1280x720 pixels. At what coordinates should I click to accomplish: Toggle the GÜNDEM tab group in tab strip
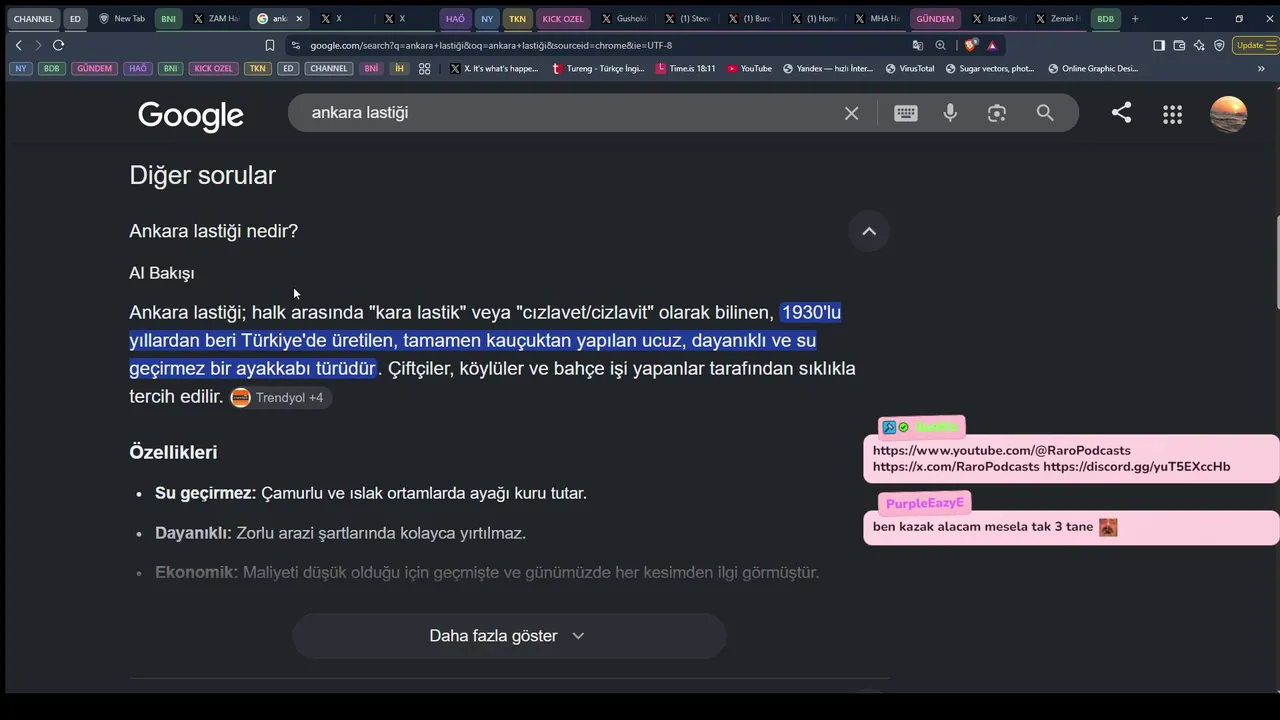[x=935, y=18]
